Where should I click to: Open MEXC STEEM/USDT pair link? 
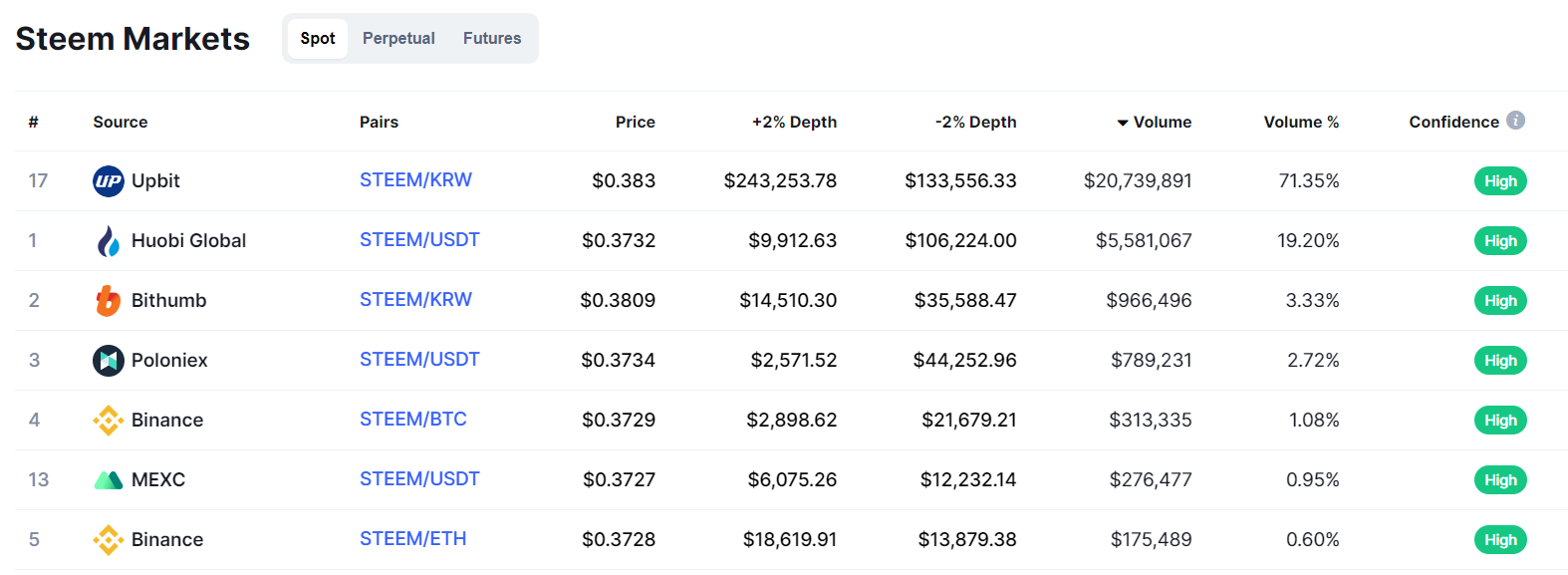click(x=419, y=479)
